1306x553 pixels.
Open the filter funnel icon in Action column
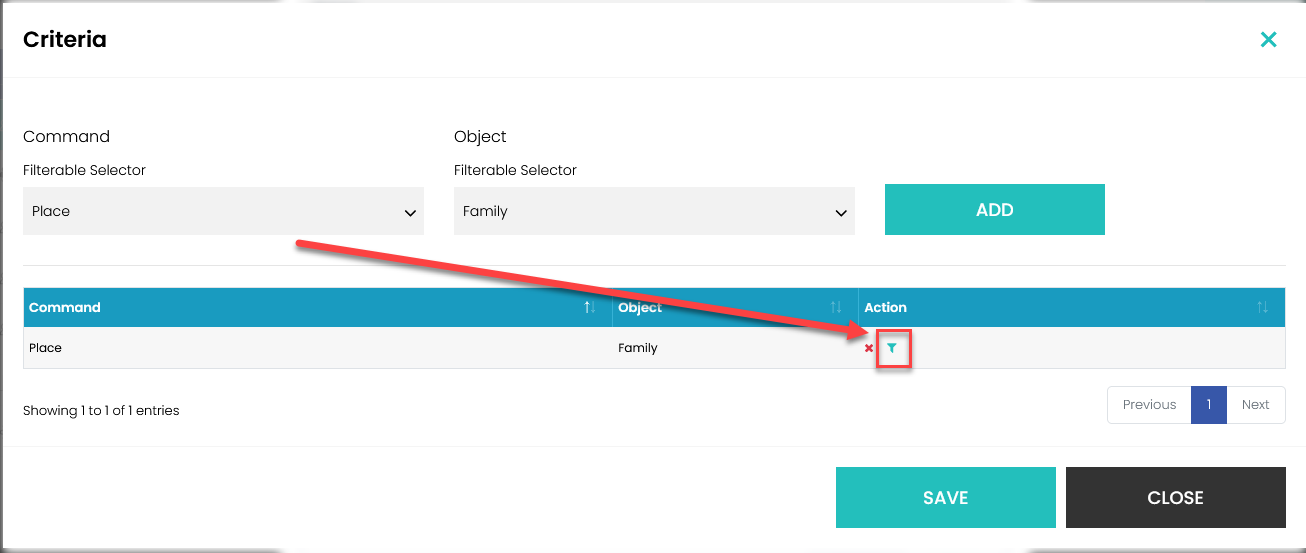(892, 348)
